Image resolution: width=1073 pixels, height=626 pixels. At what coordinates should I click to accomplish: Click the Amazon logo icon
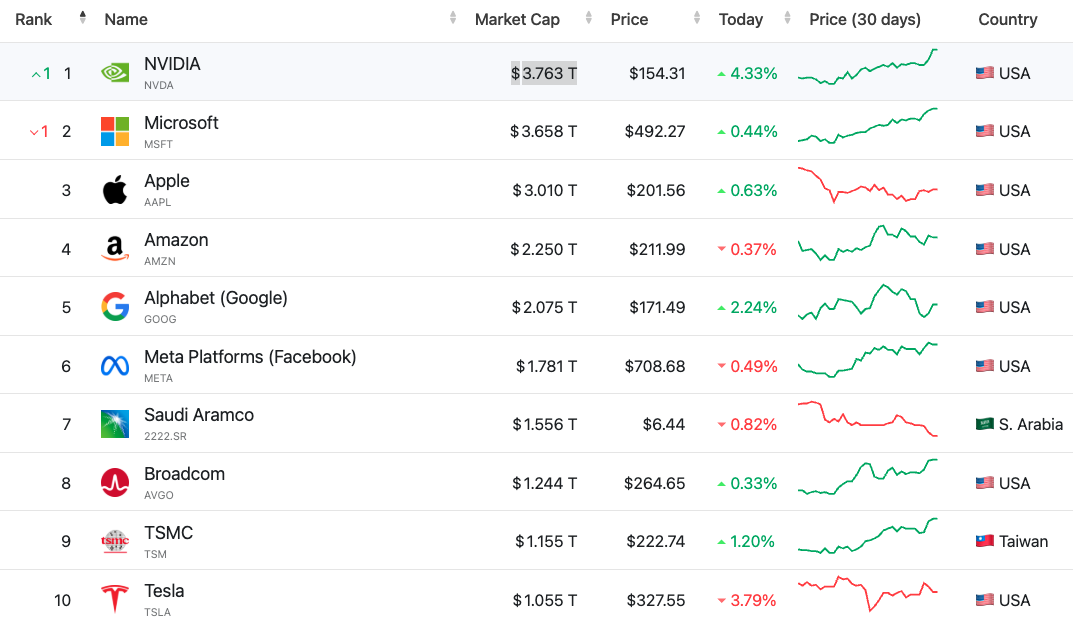point(115,248)
